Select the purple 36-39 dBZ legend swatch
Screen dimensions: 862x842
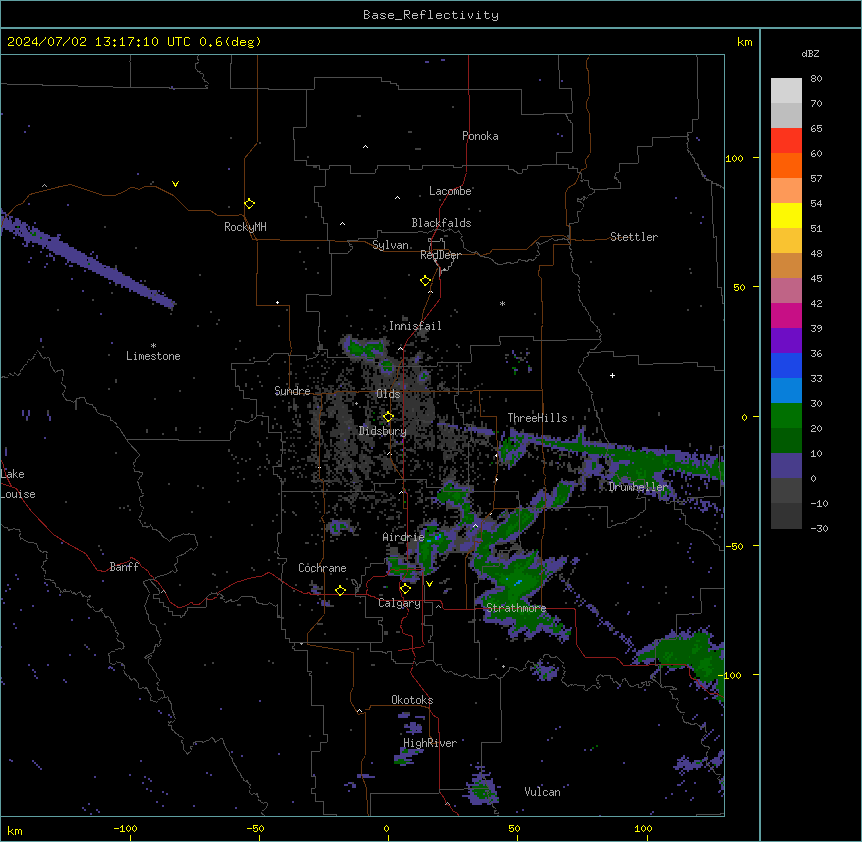786,341
